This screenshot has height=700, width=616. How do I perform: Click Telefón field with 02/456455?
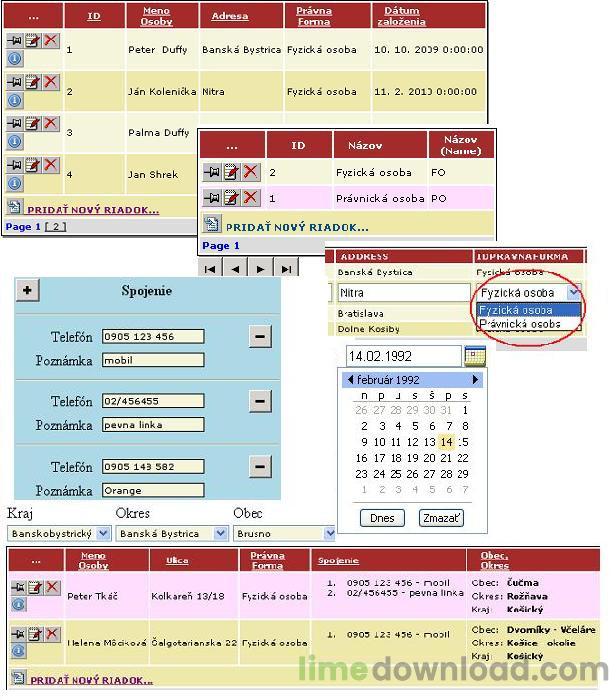point(153,401)
